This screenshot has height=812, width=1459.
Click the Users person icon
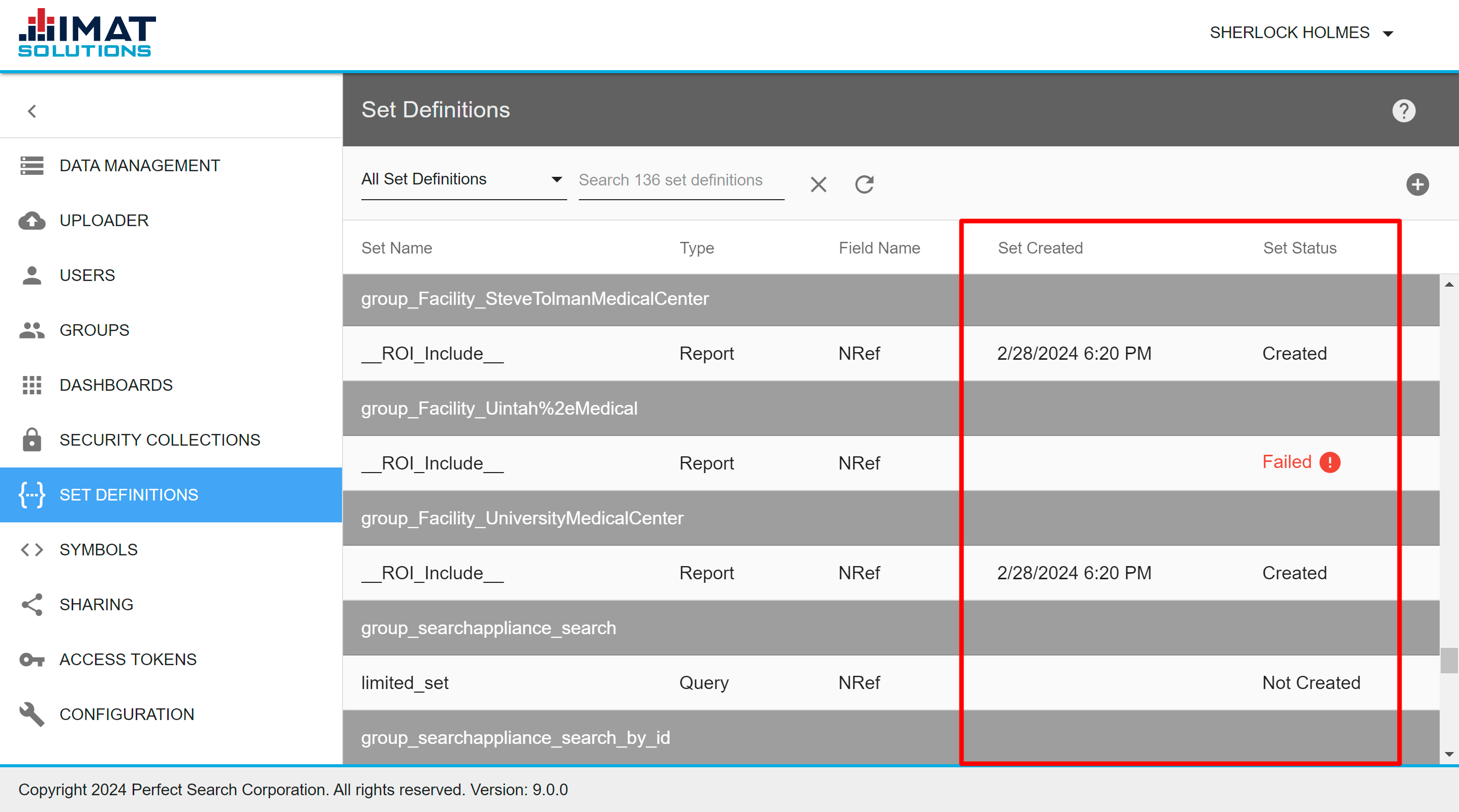point(32,275)
